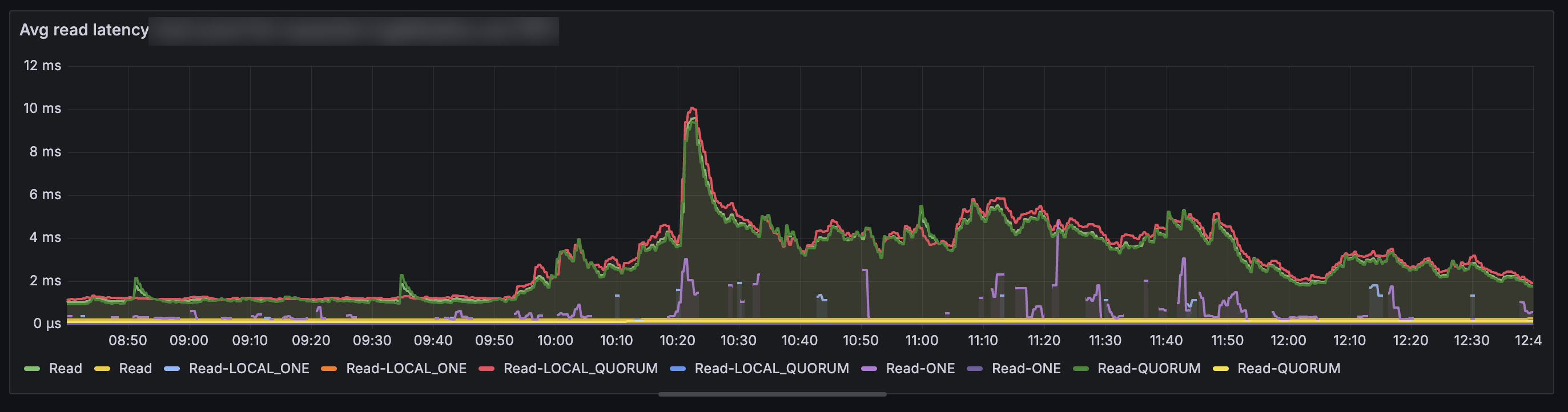
Task: Toggle the Read-ONE label beside the dark purple swatch
Action: [1026, 368]
